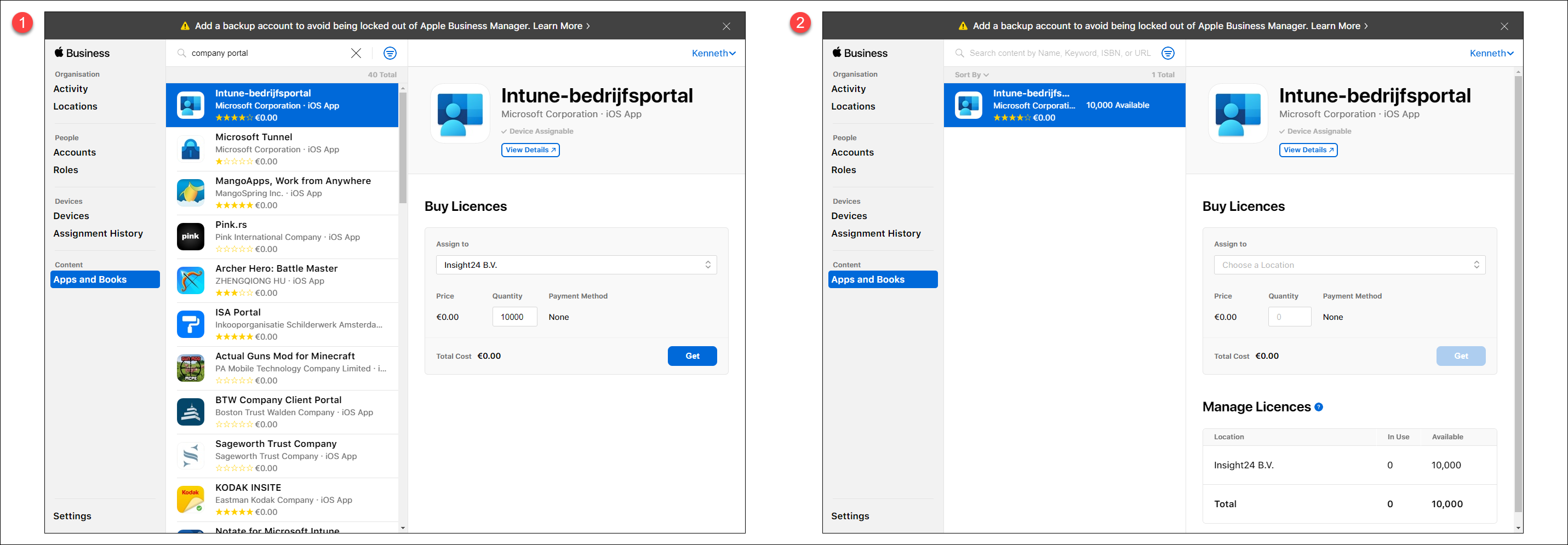Click the Apple Business logo in panel 1
Screen dimensions: 1568x545
point(82,53)
